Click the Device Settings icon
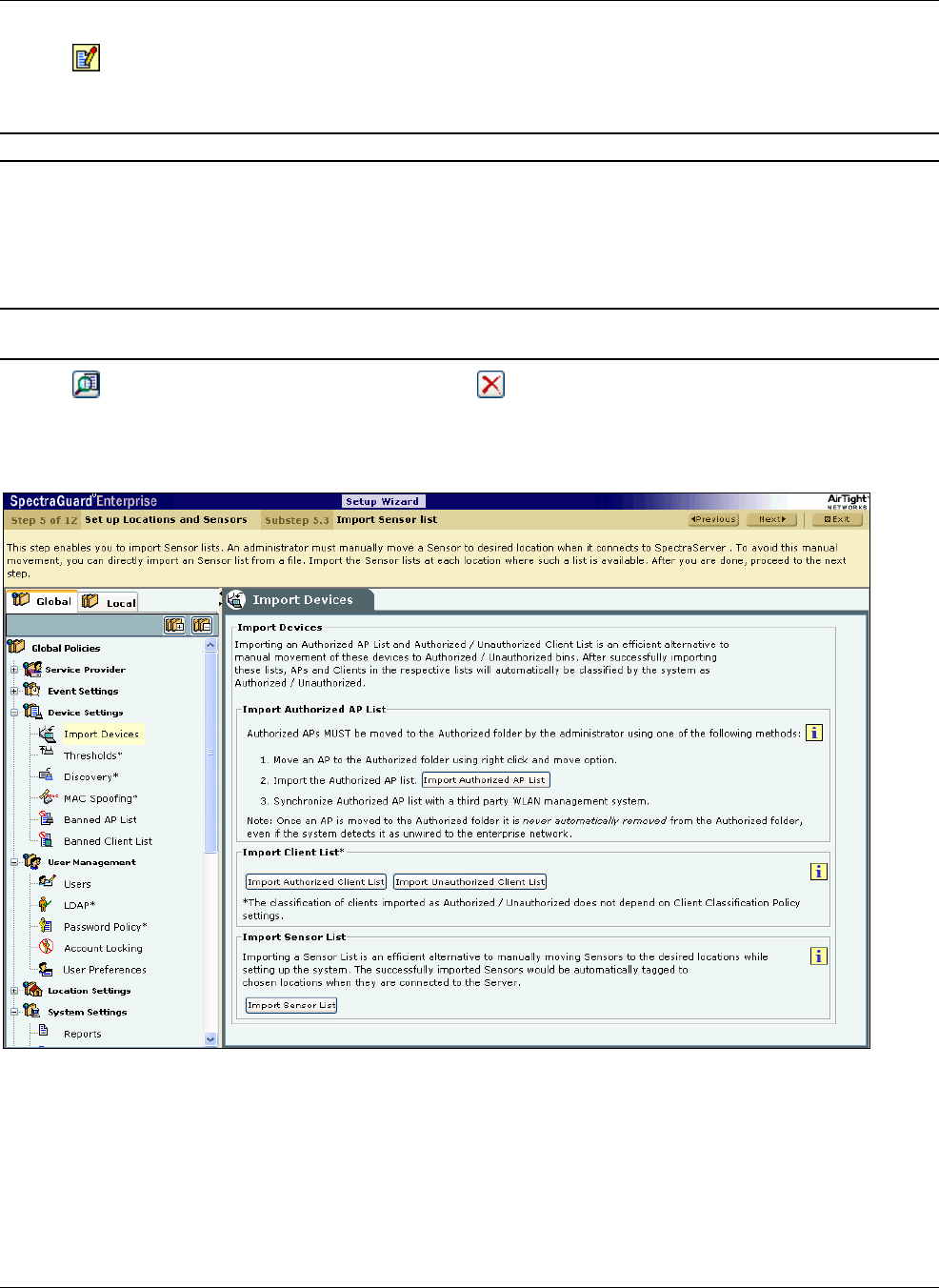 pyautogui.click(x=32, y=712)
